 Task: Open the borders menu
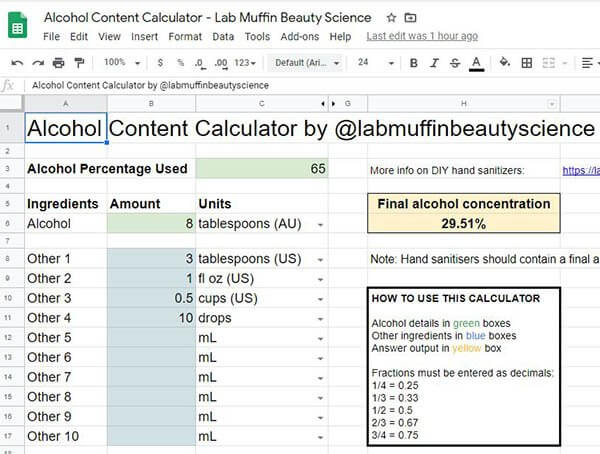click(527, 63)
